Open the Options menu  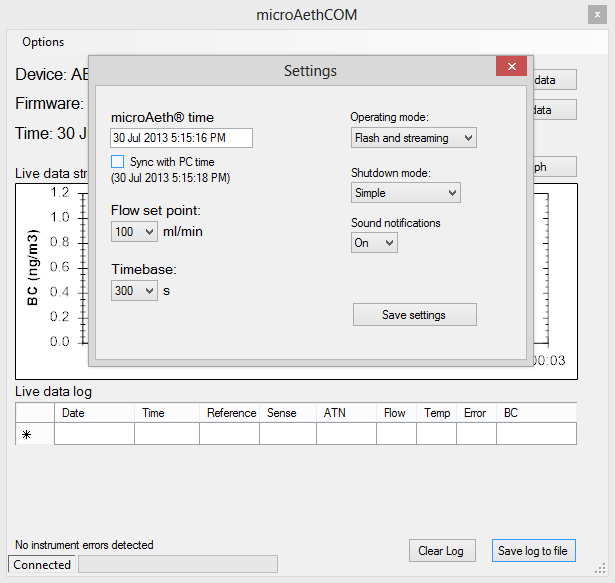pos(43,42)
